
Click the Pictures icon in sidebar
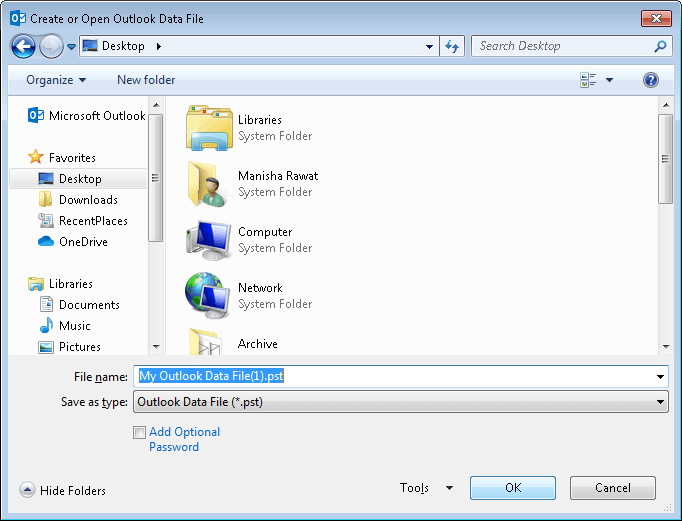point(46,347)
